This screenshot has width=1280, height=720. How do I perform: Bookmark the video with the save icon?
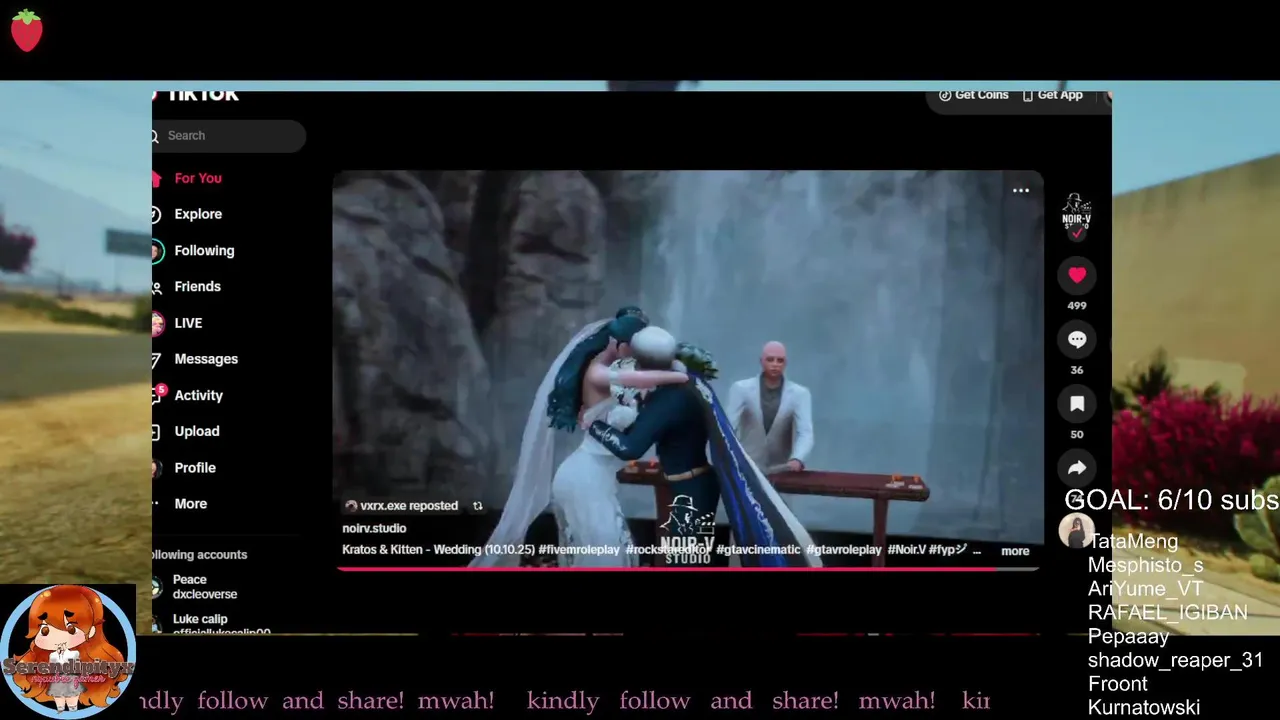pos(1077,404)
